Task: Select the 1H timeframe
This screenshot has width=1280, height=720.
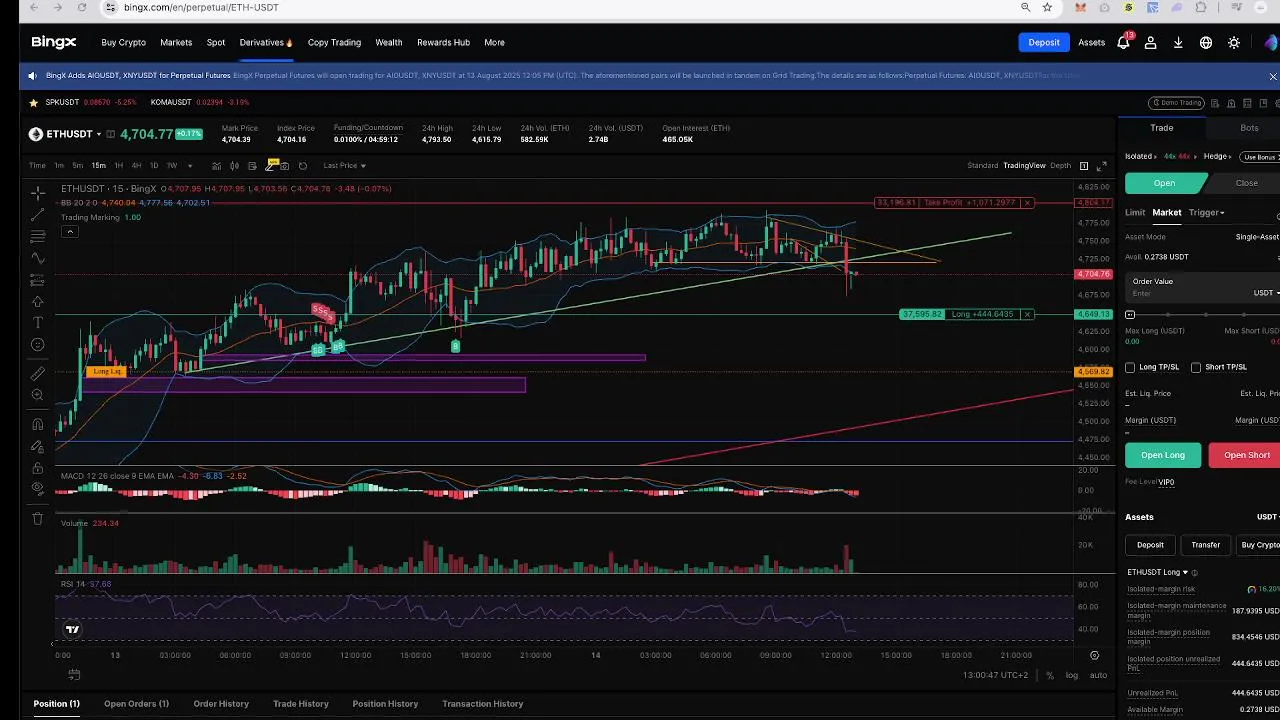Action: coord(118,166)
